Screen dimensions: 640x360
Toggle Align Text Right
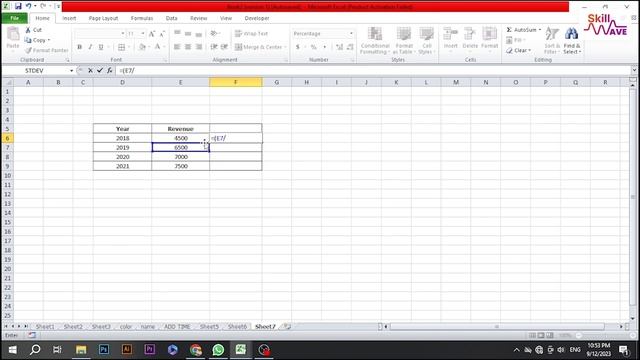click(199, 47)
